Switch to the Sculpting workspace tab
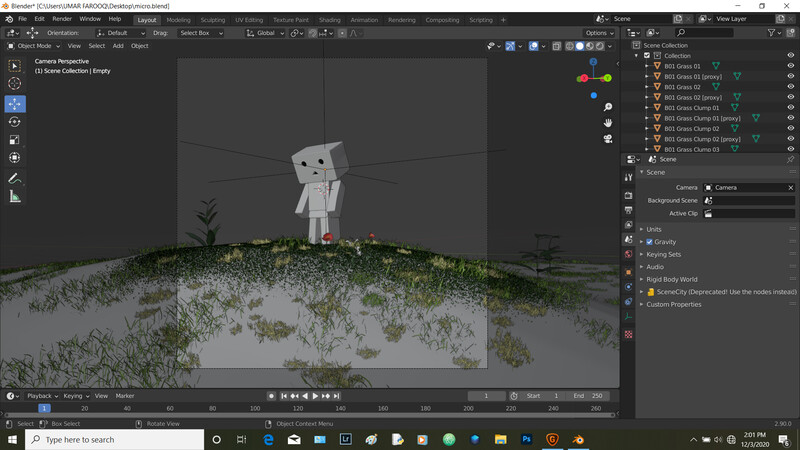The image size is (800, 450). pos(213,19)
